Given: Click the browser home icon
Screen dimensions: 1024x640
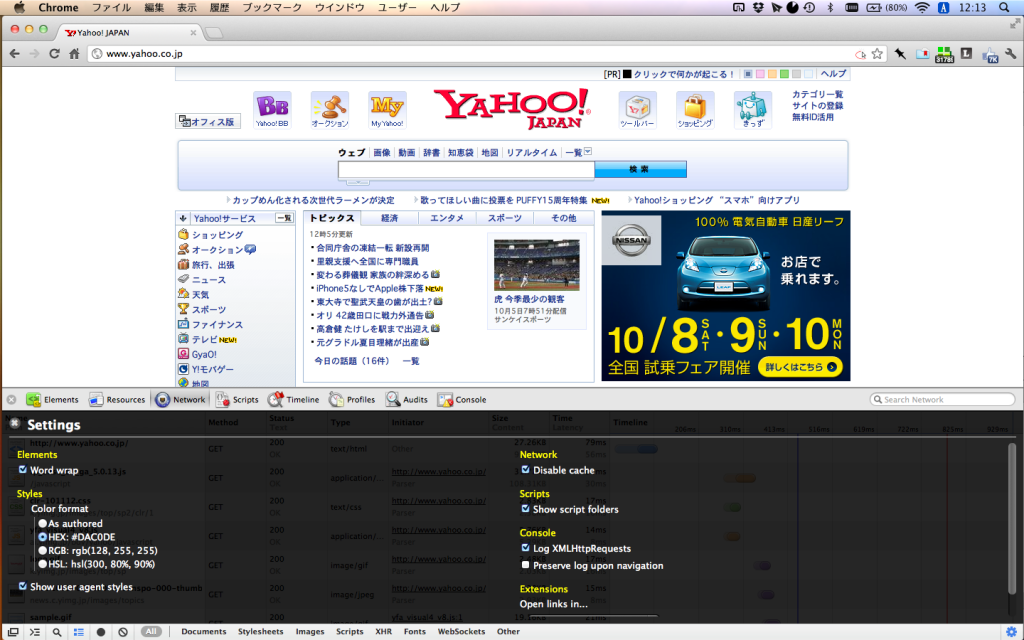Looking at the screenshot, I should pyautogui.click(x=74, y=54).
